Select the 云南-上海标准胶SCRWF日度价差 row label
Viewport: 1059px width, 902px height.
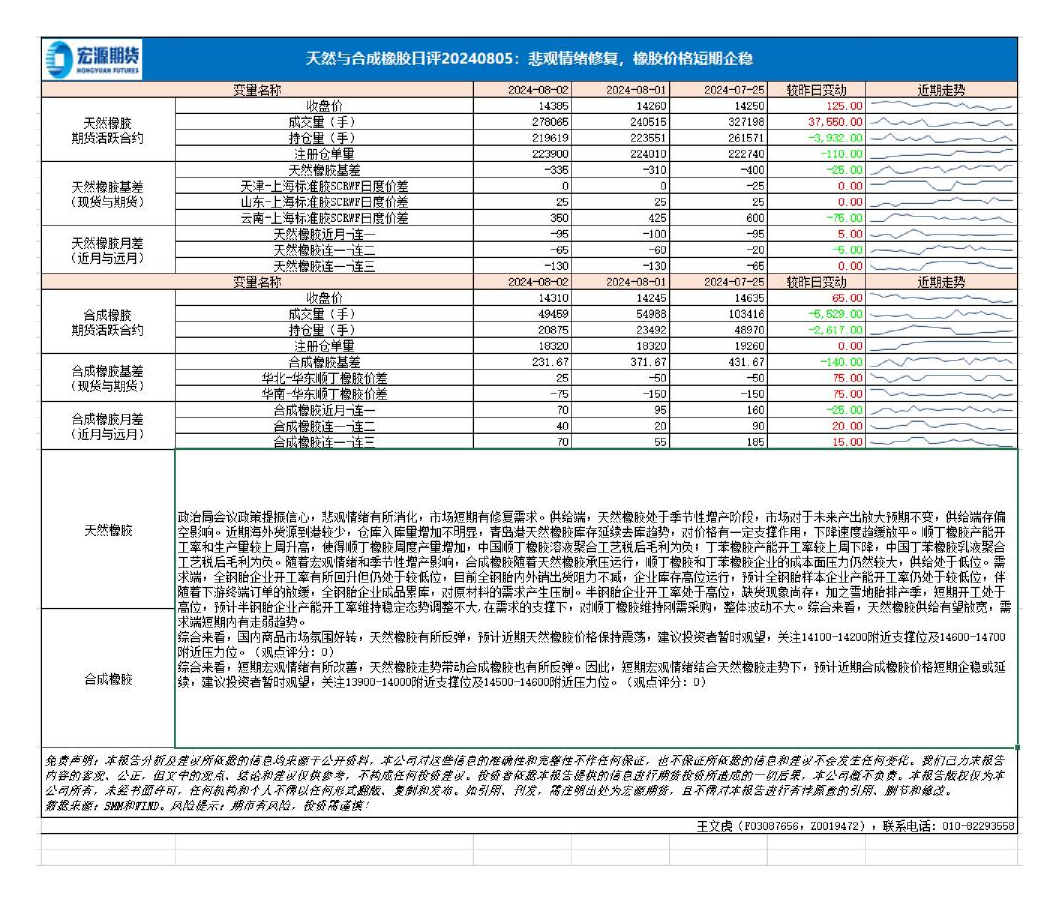click(x=324, y=218)
